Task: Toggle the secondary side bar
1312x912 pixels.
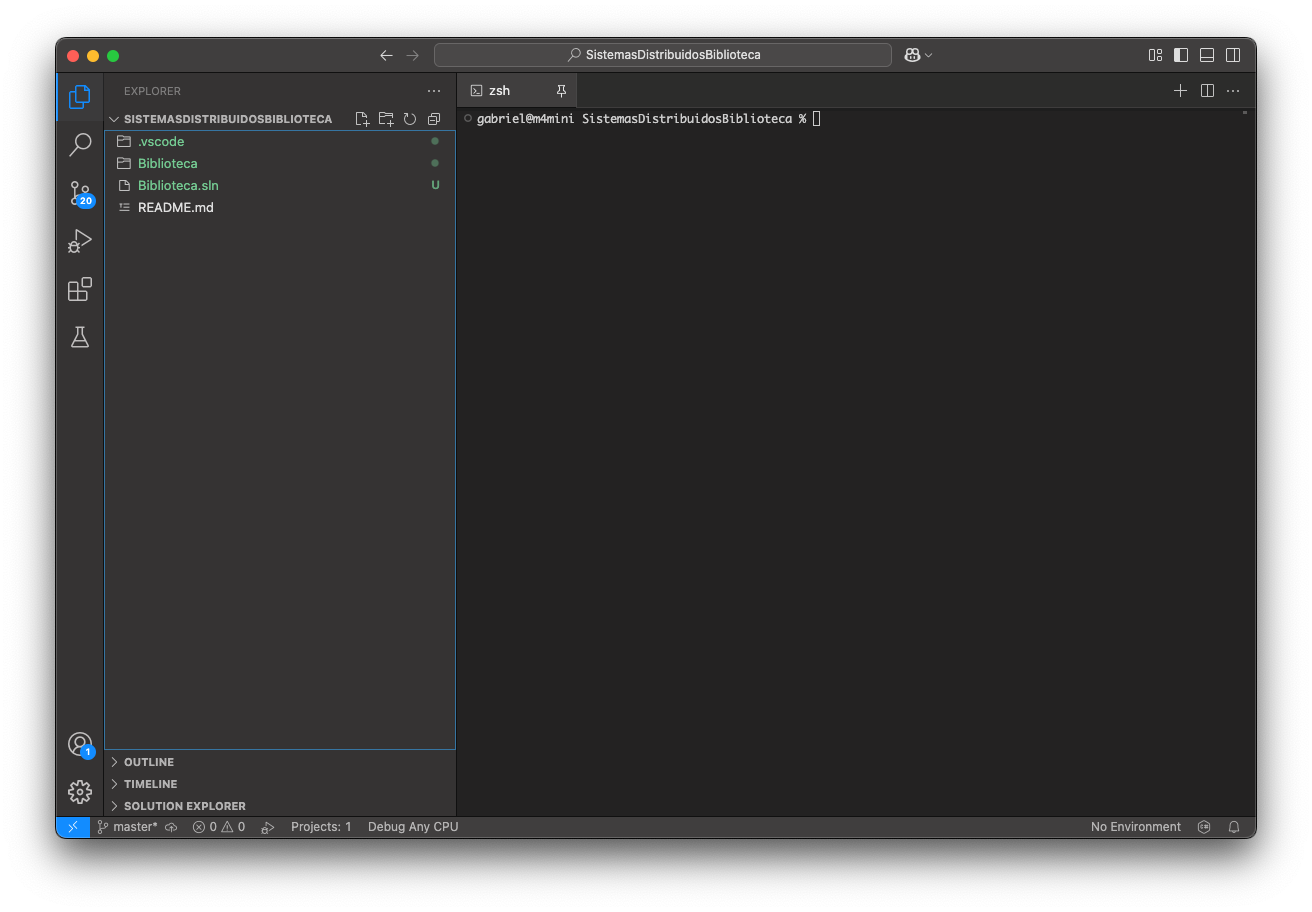Action: pos(1233,55)
